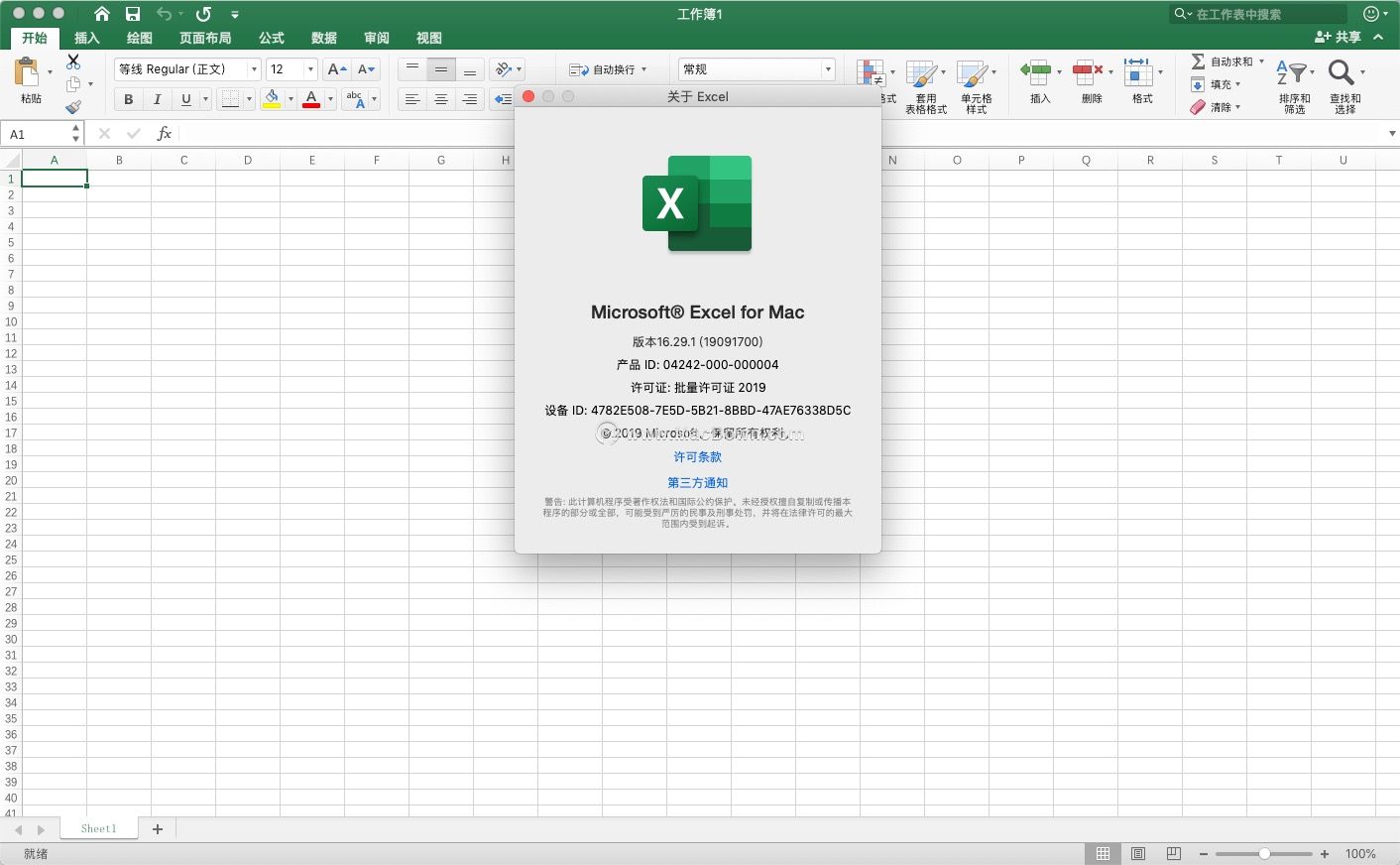Select the Format Painter brush

point(73,107)
